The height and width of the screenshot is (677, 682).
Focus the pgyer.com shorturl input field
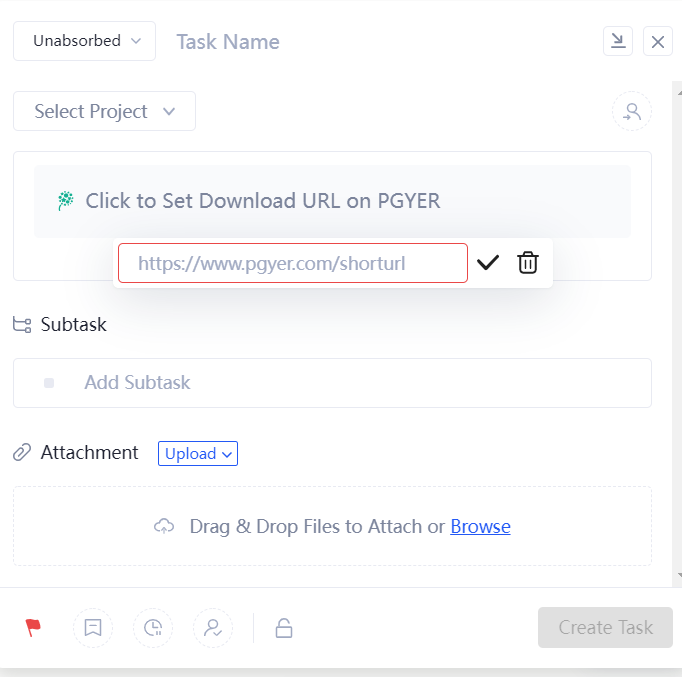point(292,263)
